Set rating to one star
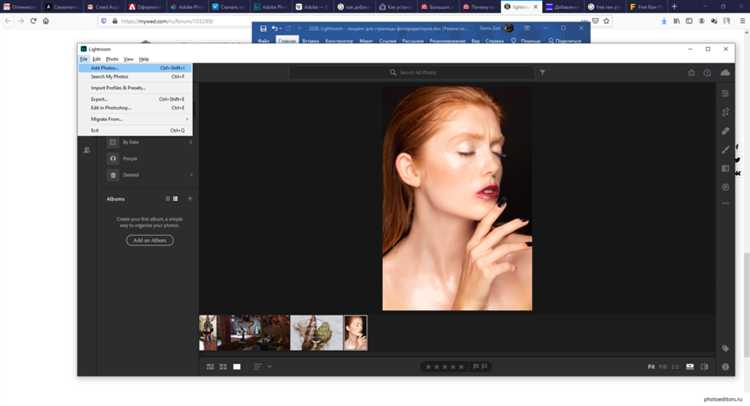 click(428, 367)
